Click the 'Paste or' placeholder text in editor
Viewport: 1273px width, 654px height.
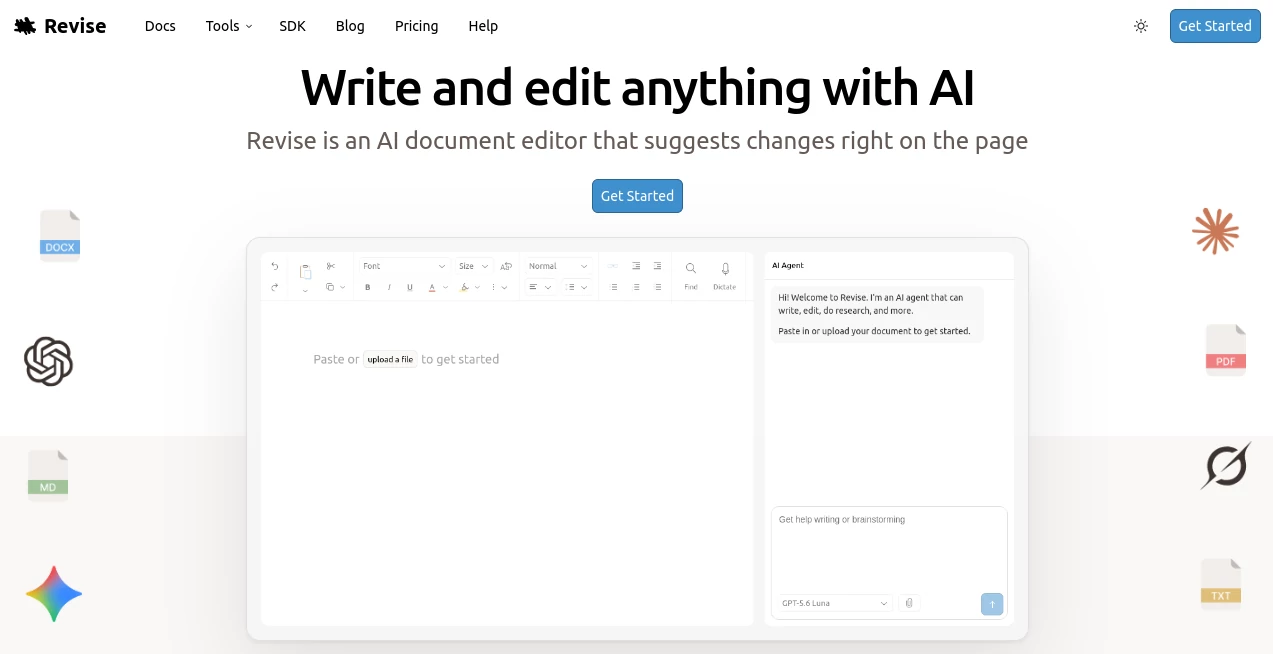336,359
